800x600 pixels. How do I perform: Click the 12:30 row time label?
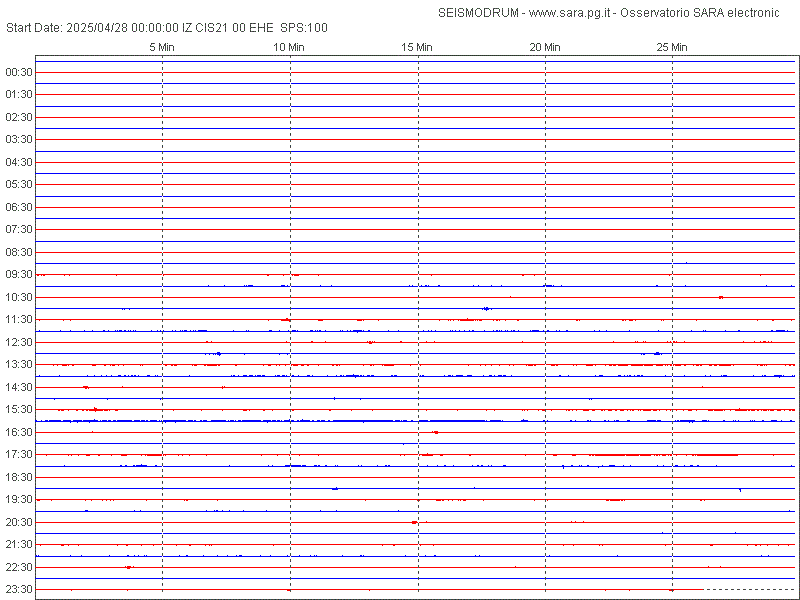(x=19, y=342)
